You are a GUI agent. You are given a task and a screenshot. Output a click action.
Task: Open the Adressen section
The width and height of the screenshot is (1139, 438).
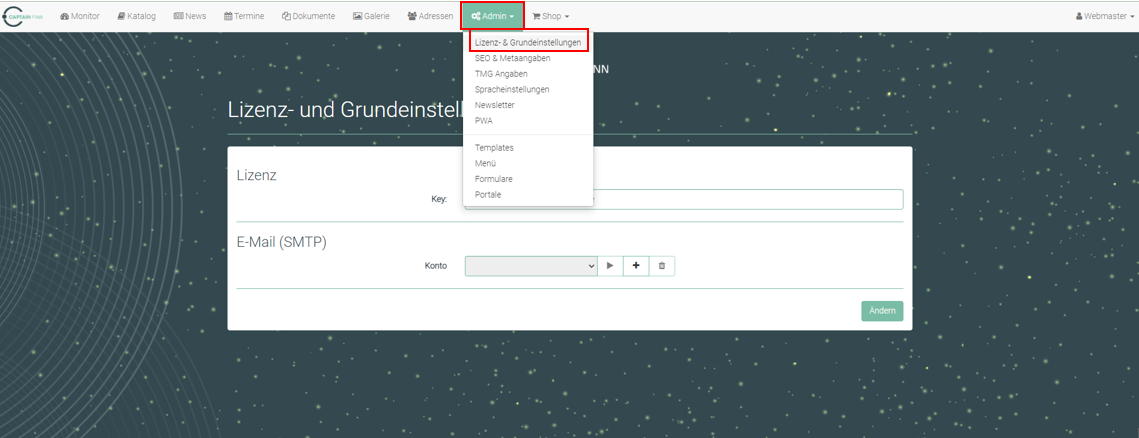pyautogui.click(x=430, y=16)
